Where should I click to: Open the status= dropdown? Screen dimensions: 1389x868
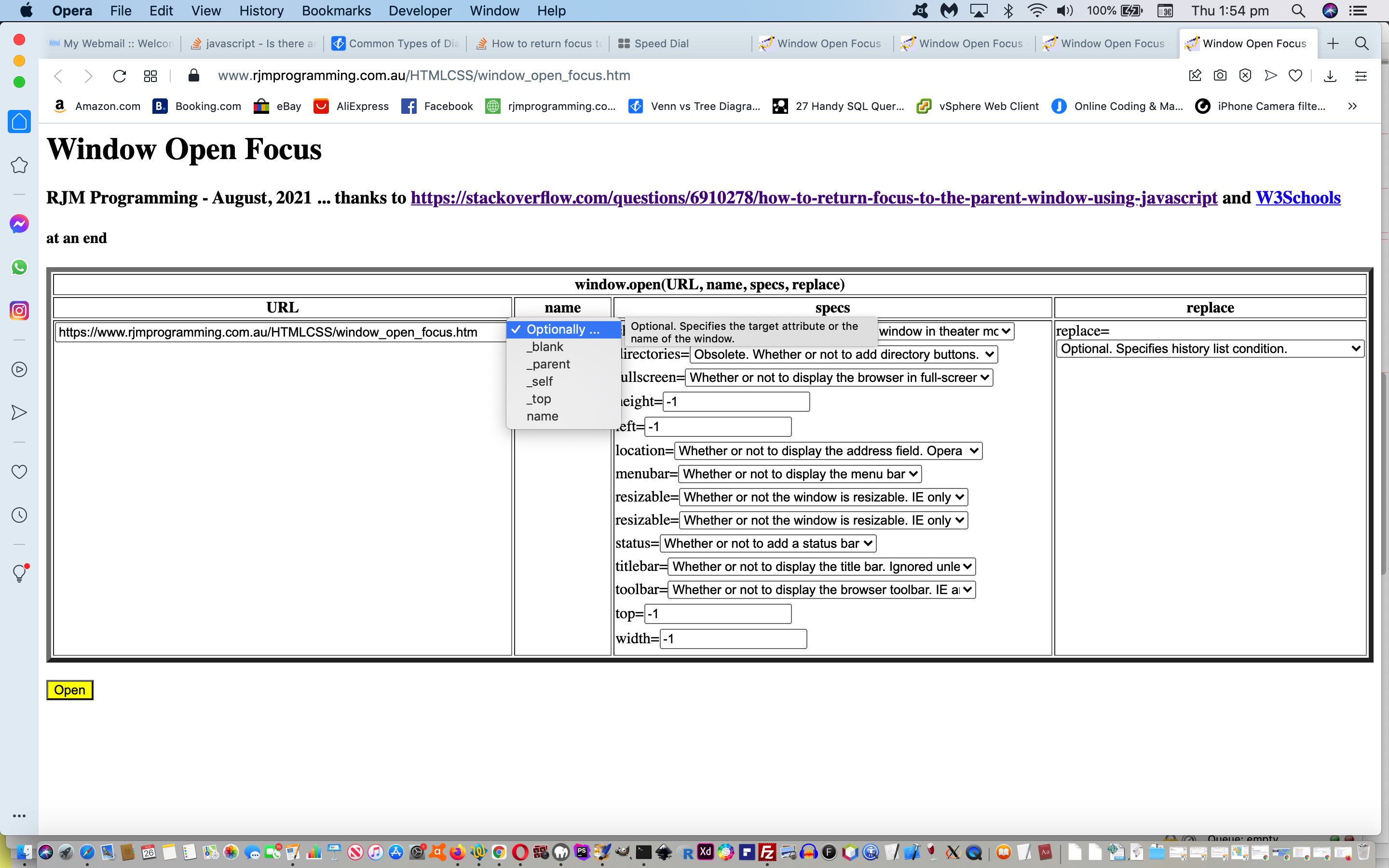tap(768, 543)
